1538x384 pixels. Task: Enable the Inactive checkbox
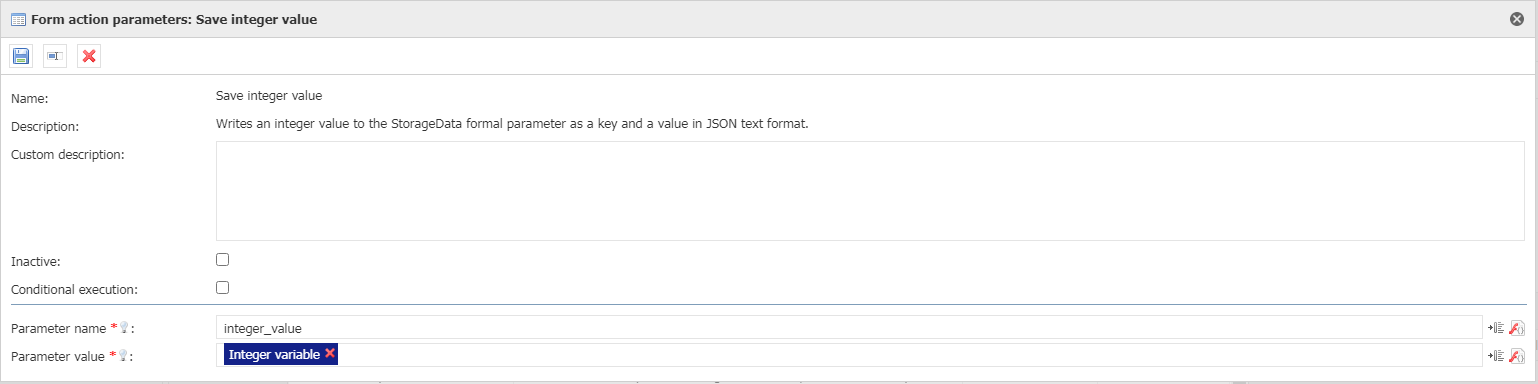[223, 260]
